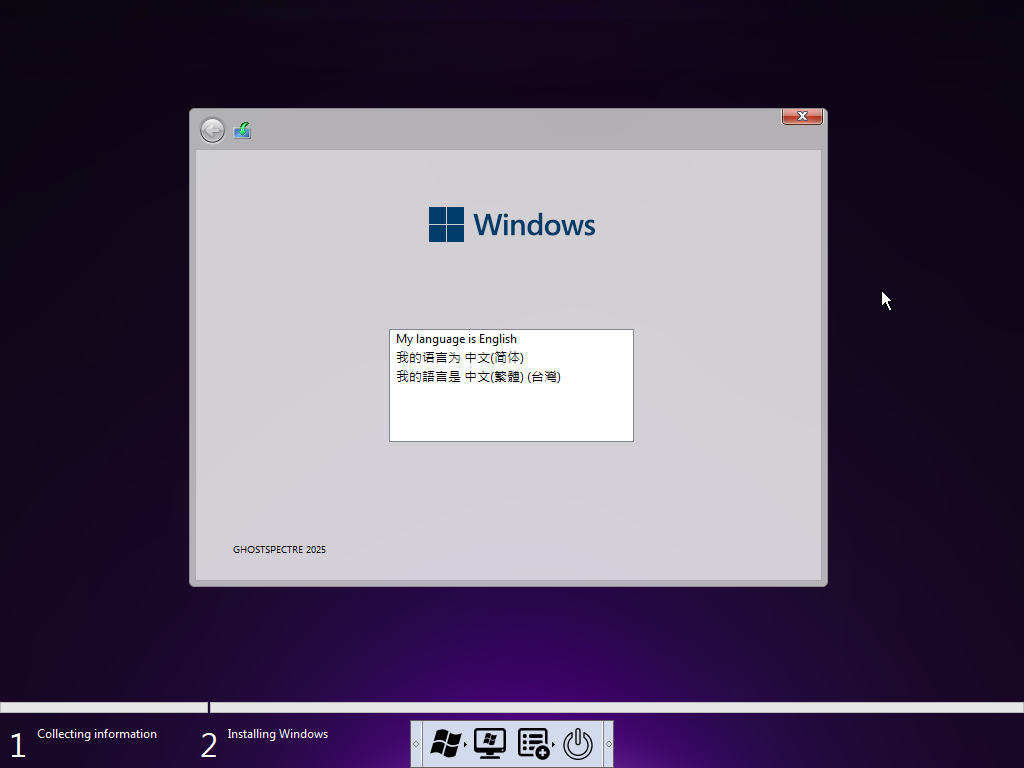
Task: Click the back navigation arrow button
Action: tap(212, 130)
